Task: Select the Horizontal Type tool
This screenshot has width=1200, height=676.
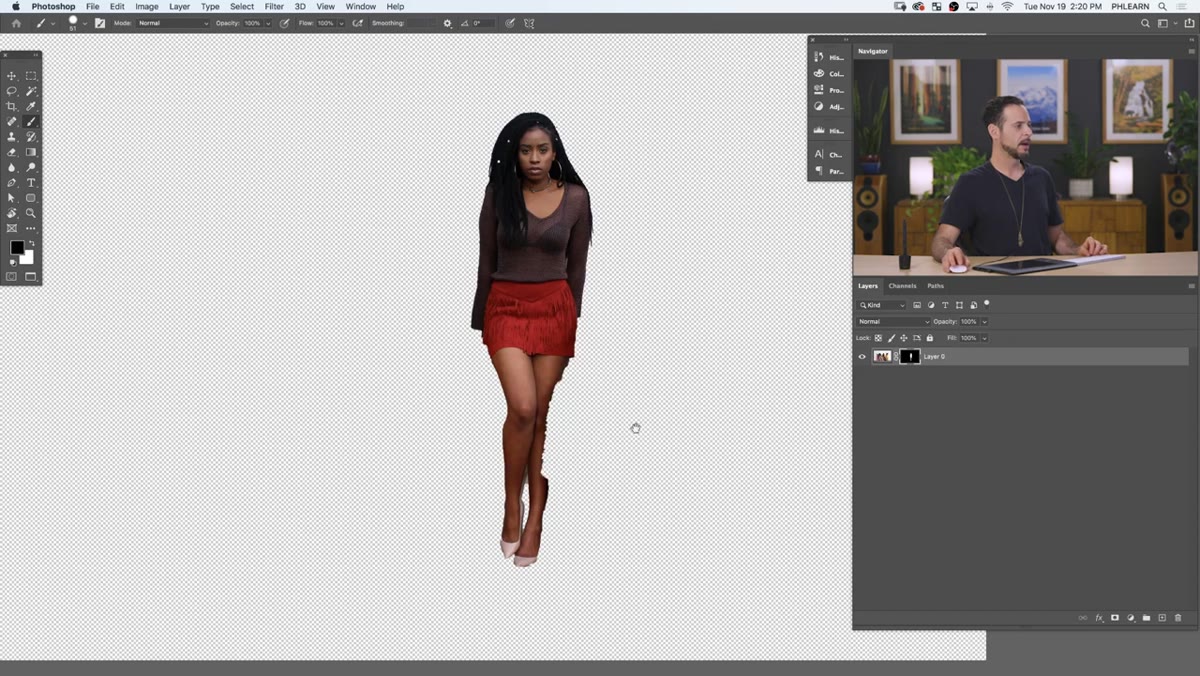Action: 31,183
